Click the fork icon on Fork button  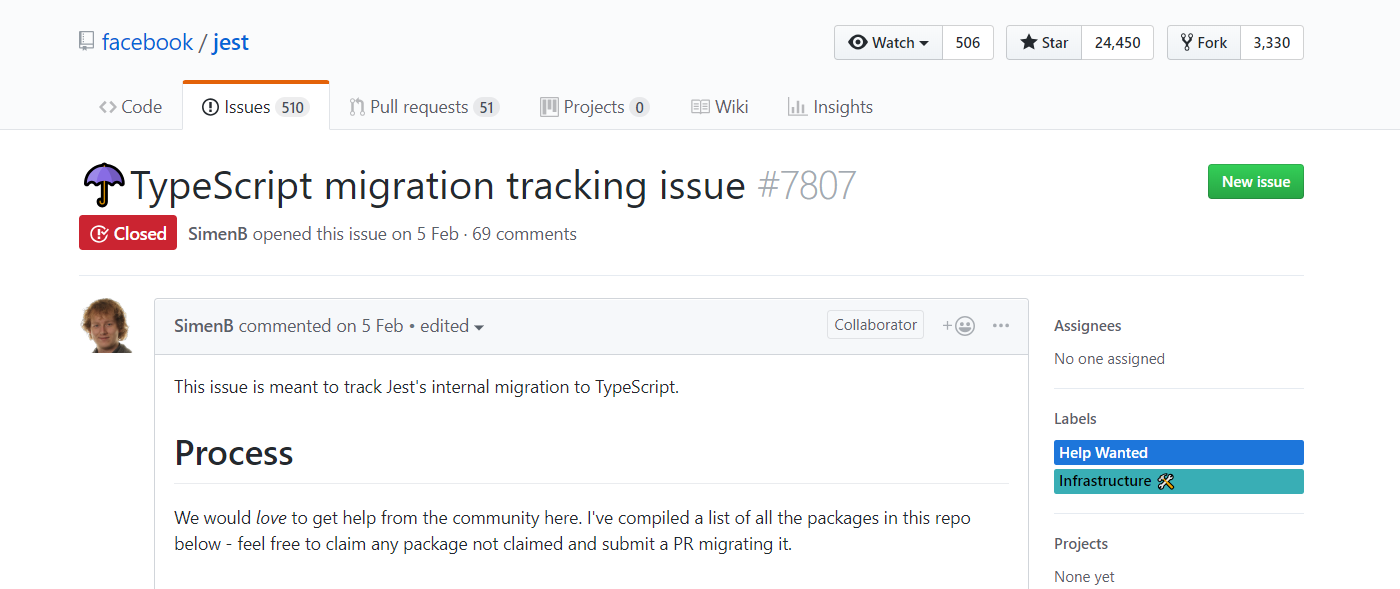tap(1187, 43)
